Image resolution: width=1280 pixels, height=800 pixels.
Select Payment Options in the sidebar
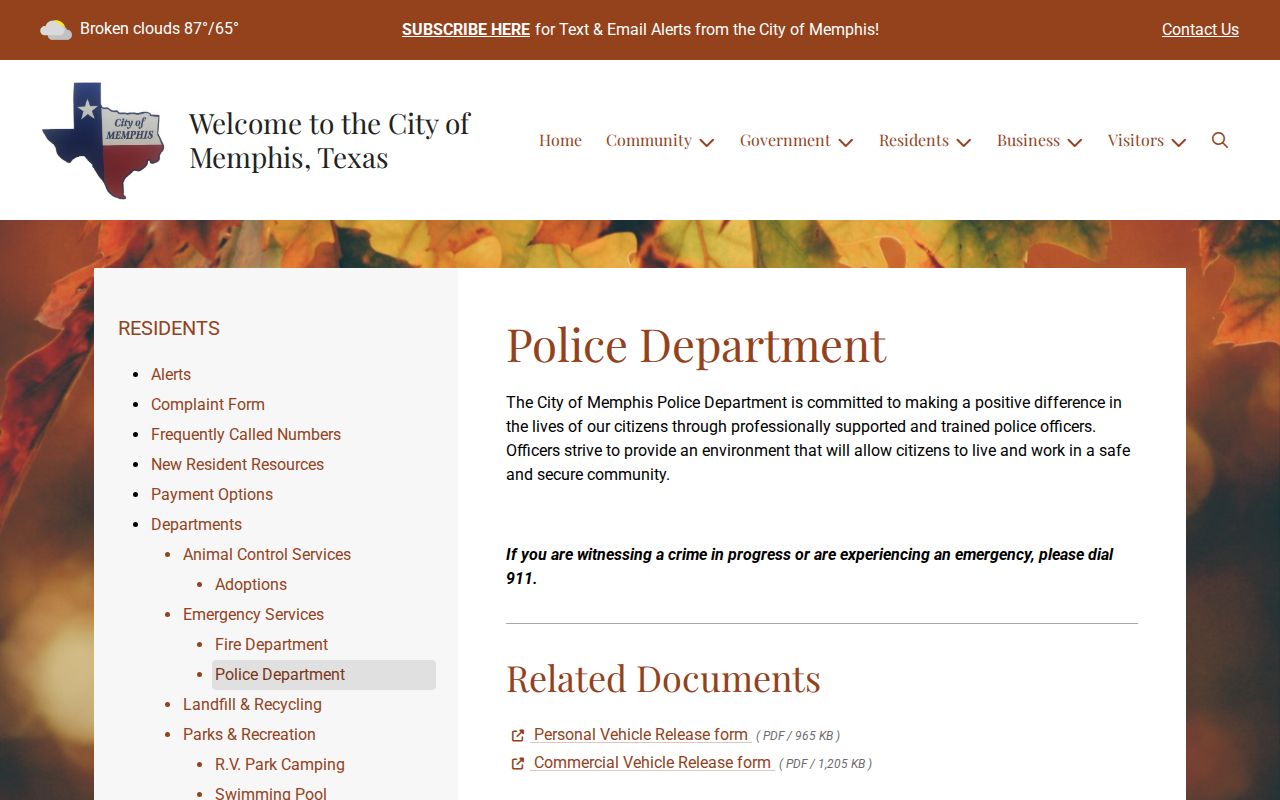point(212,494)
